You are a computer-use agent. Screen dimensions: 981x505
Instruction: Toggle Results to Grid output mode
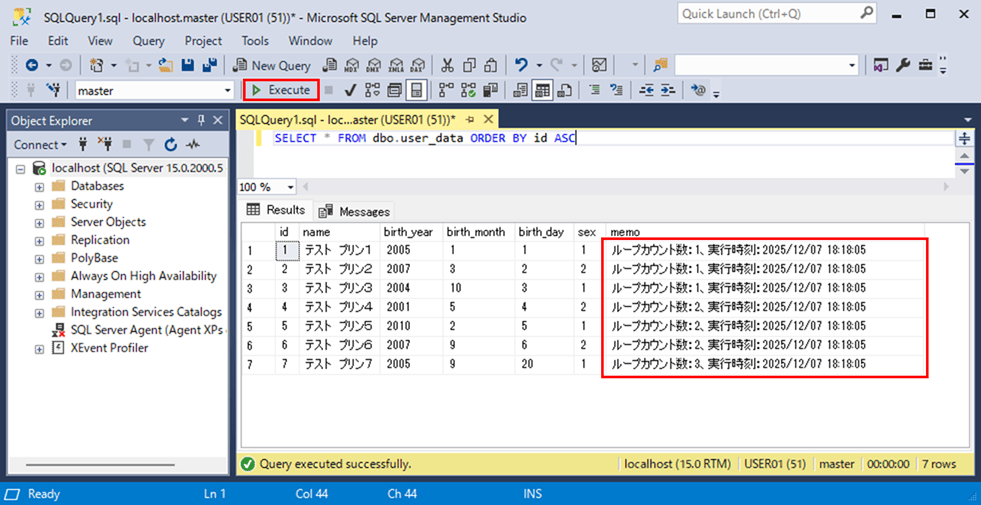point(542,90)
